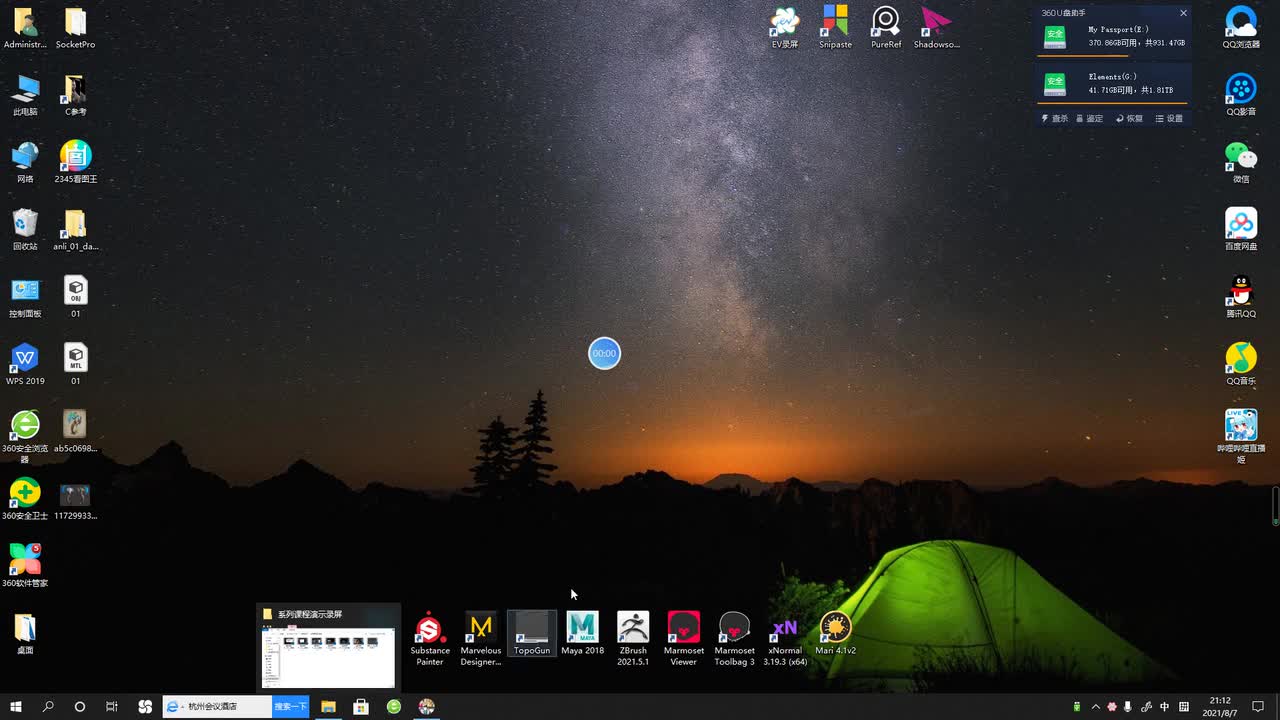
Task: Select the Elements(G:) drive entry
Action: pos(1114,84)
